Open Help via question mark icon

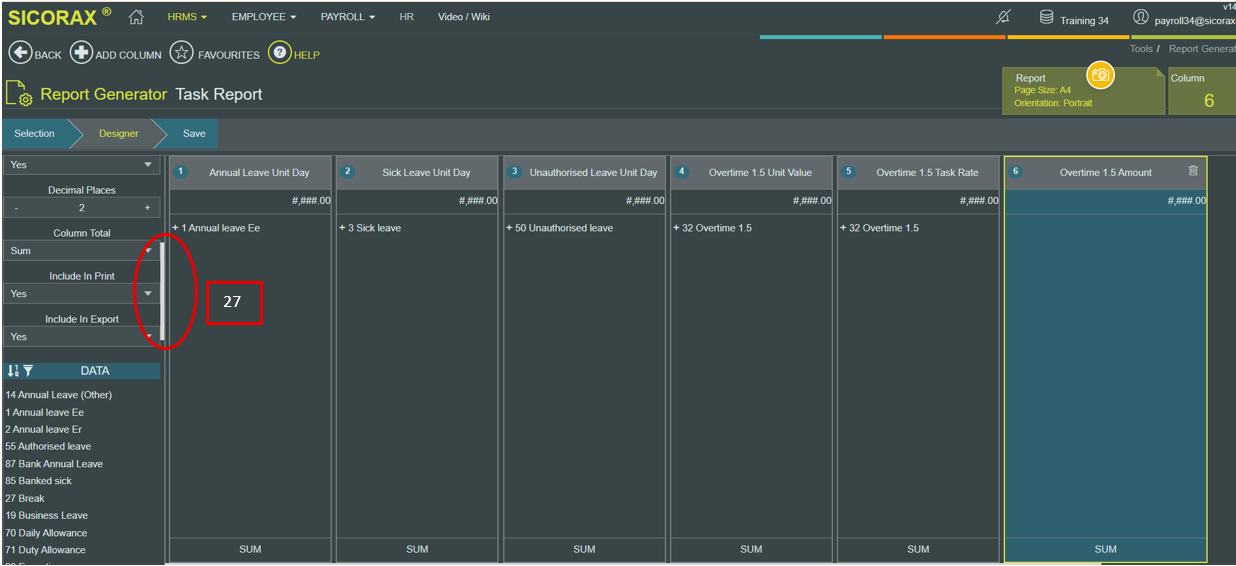280,53
